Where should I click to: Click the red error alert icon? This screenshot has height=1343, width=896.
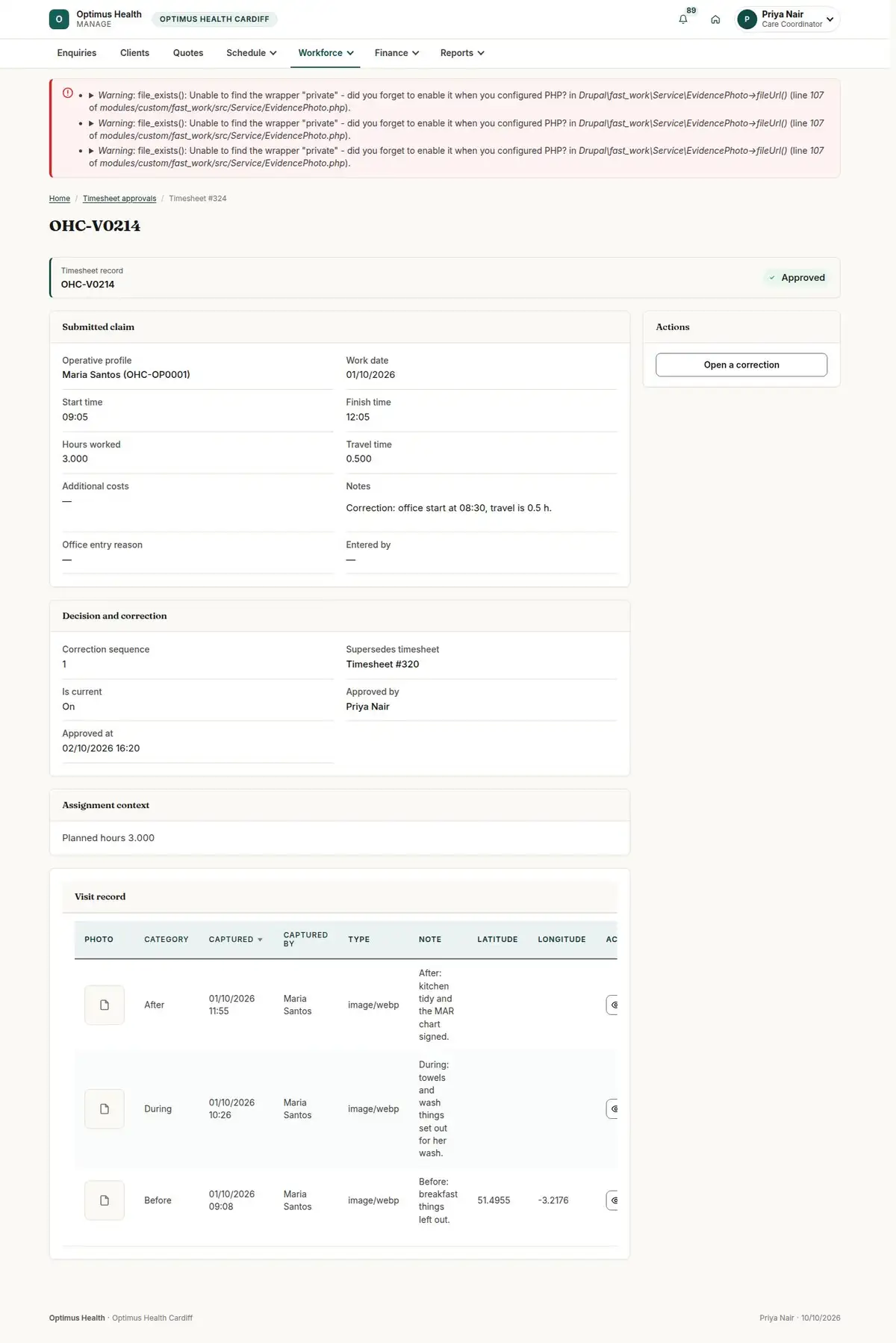click(68, 93)
